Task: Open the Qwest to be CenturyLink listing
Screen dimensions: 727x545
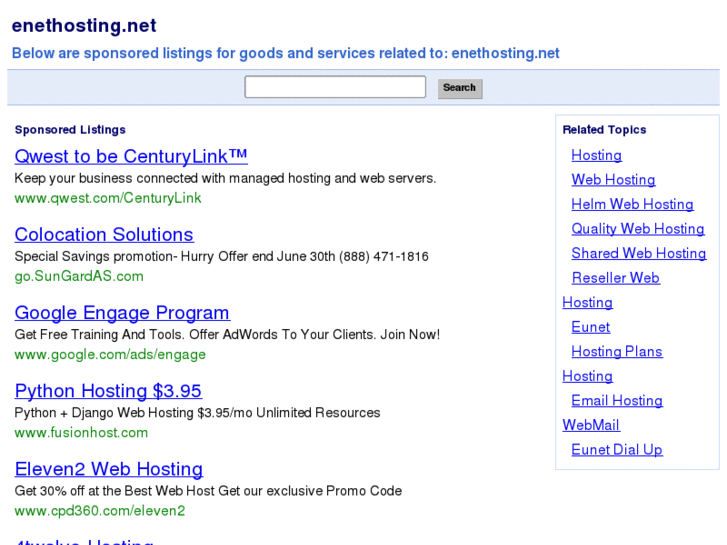Action: (131, 156)
